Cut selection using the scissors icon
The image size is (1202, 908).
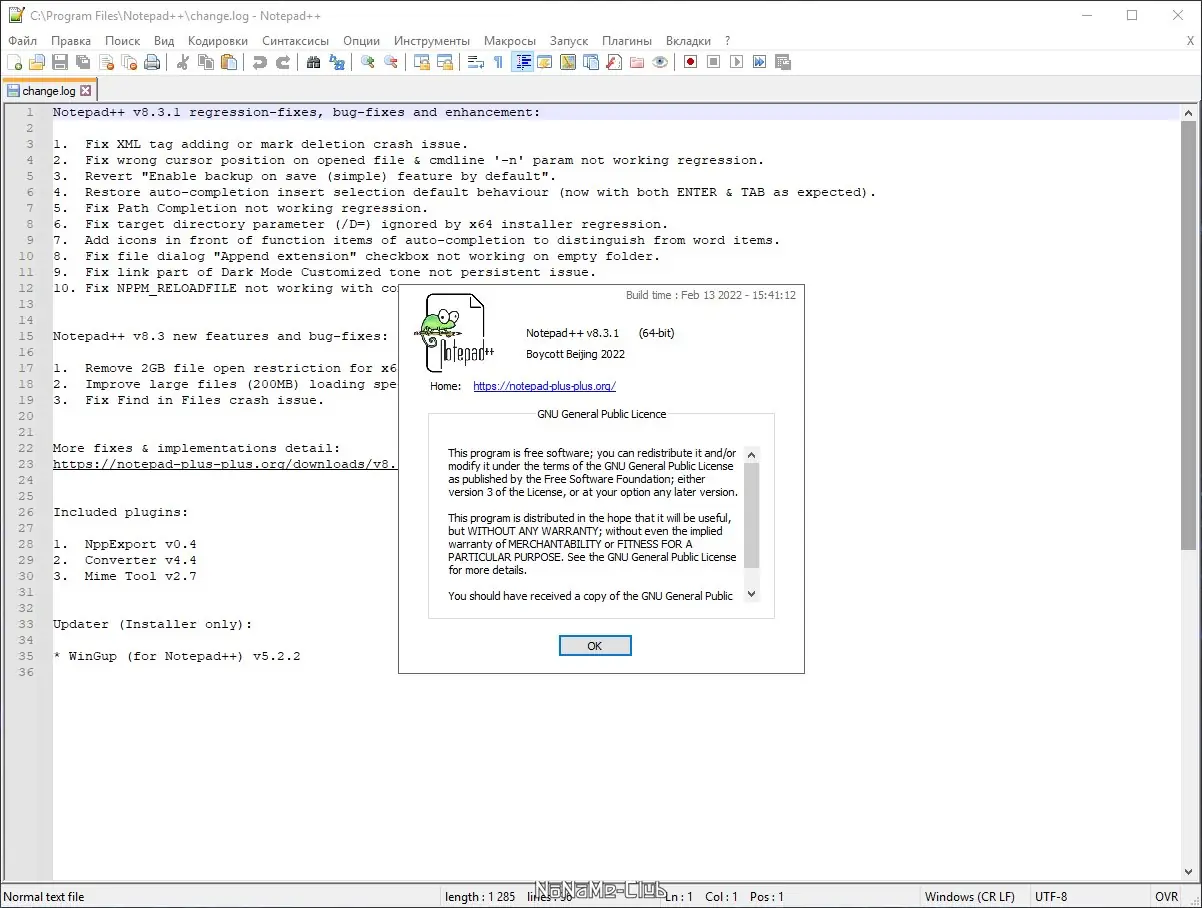(x=183, y=62)
